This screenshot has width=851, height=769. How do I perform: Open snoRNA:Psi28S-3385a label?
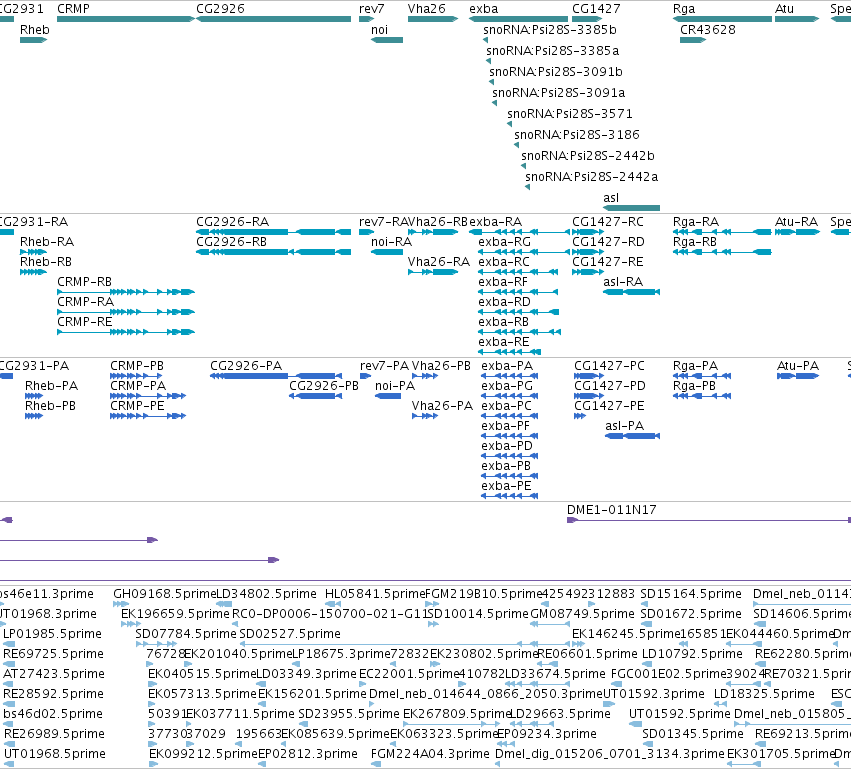[552, 51]
